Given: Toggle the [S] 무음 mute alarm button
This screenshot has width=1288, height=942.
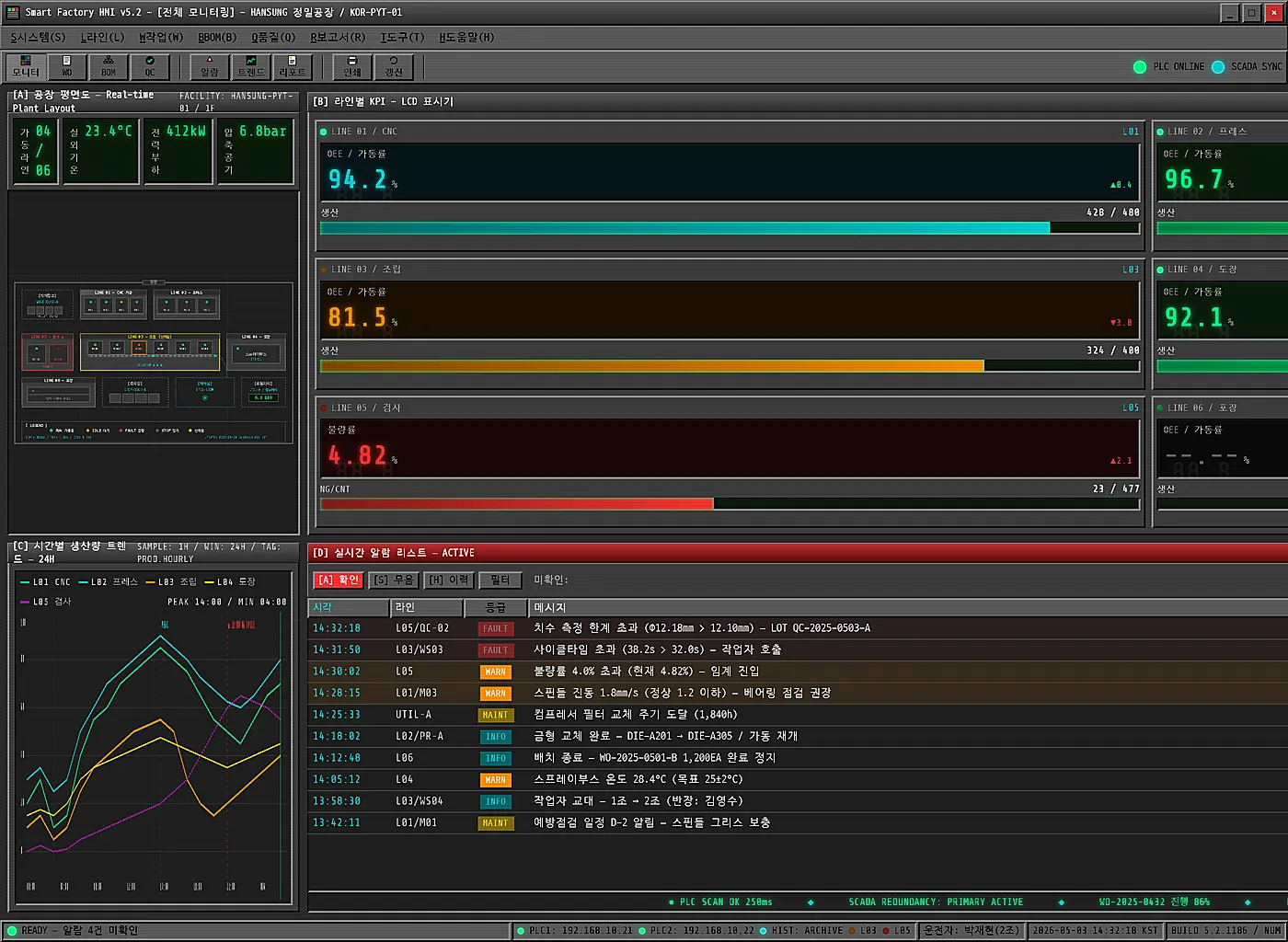Looking at the screenshot, I should (394, 580).
